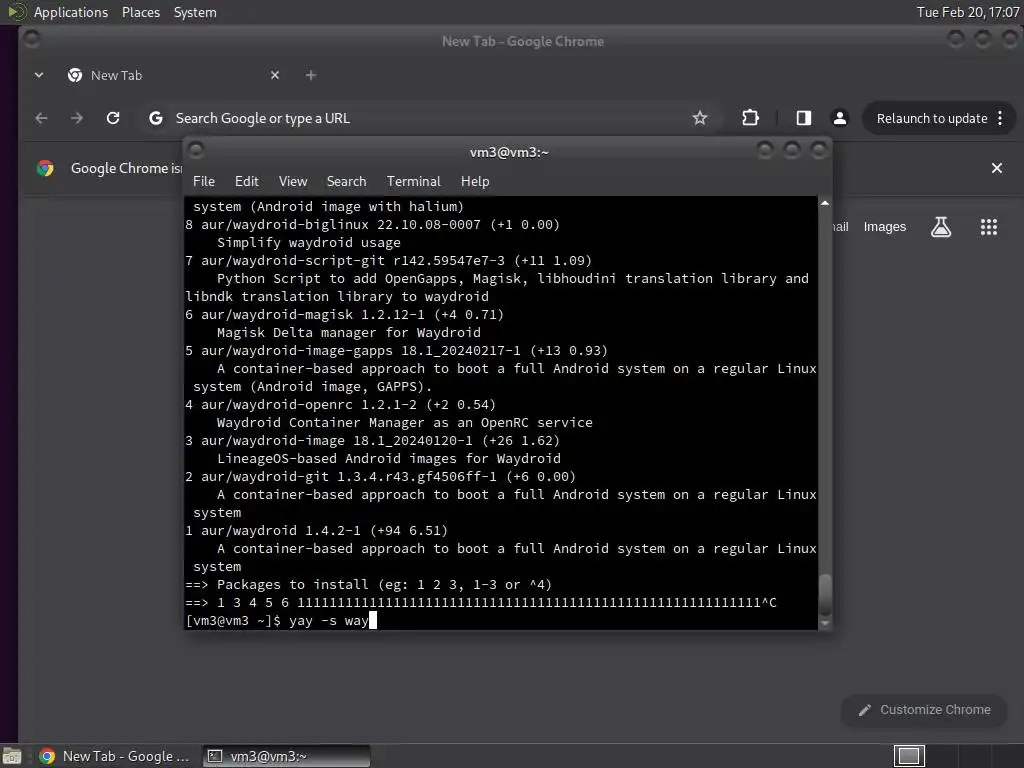Open the Terminal menu in menu bar

tap(413, 181)
